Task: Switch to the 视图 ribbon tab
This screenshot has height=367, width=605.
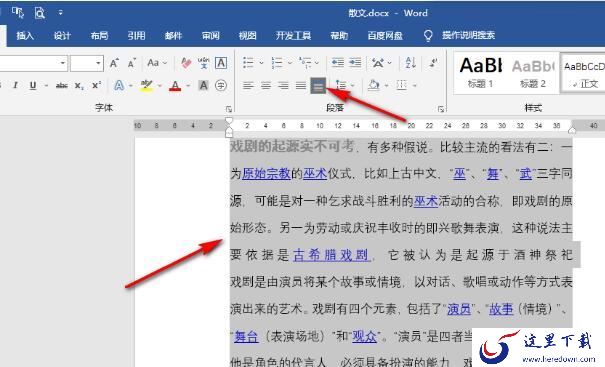Action: click(247, 36)
